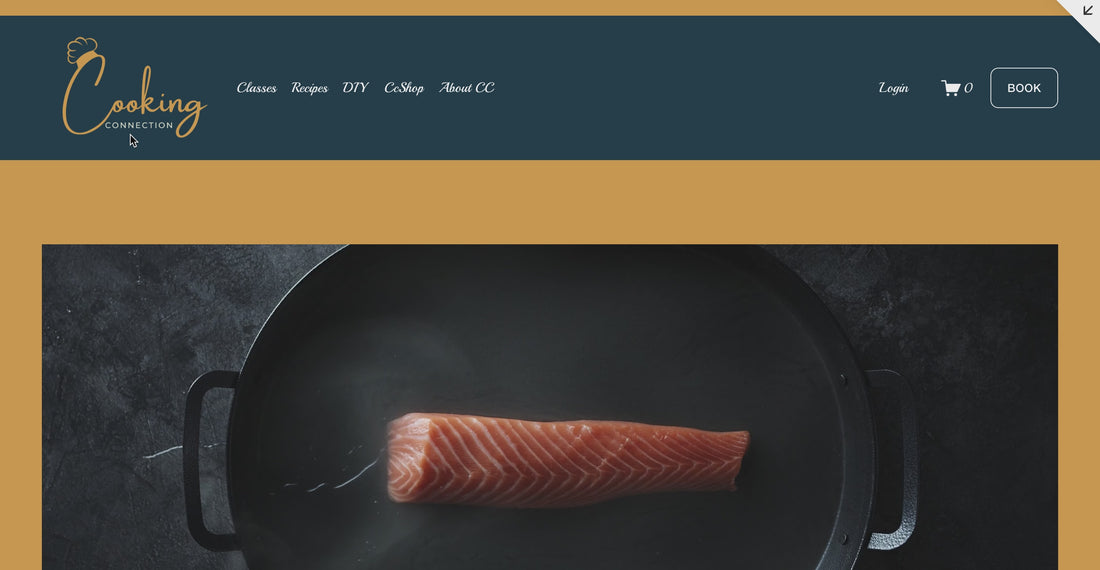Open the Recipes menu item

(309, 88)
